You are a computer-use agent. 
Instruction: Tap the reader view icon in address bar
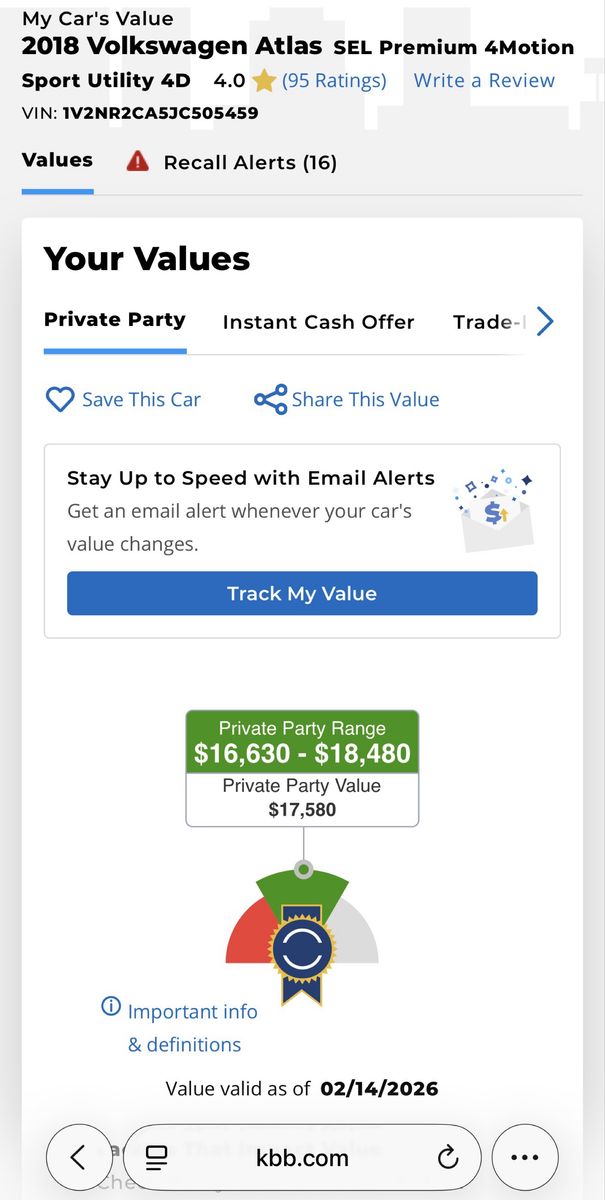click(x=157, y=1158)
